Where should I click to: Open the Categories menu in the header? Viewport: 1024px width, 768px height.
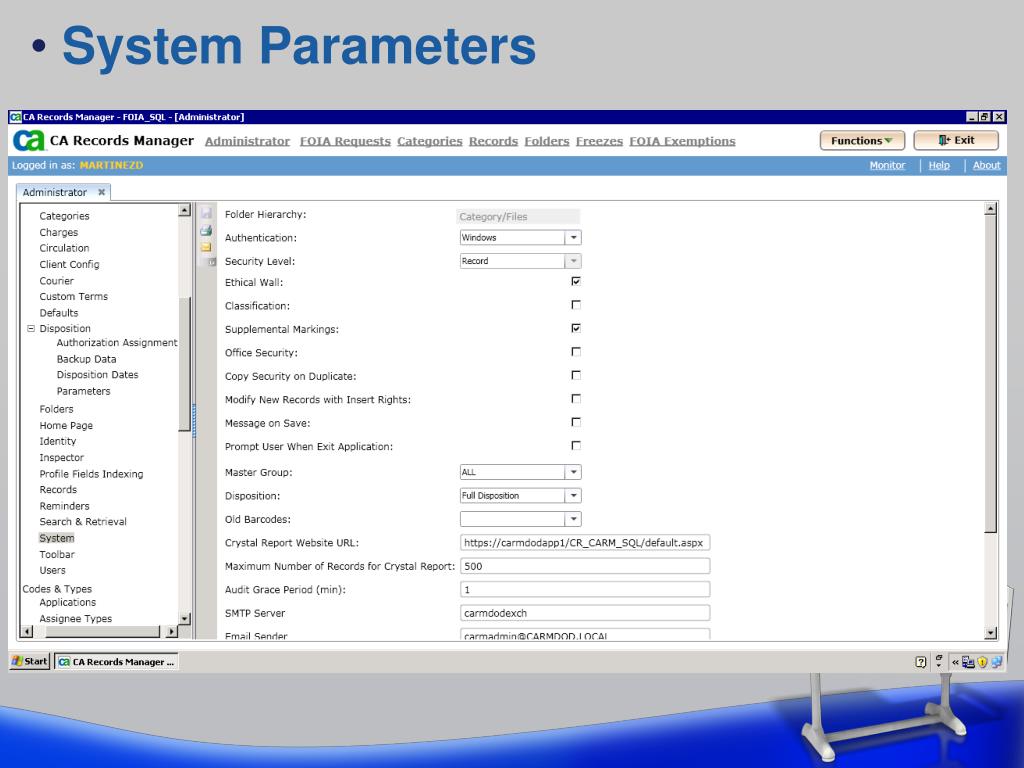click(x=430, y=141)
